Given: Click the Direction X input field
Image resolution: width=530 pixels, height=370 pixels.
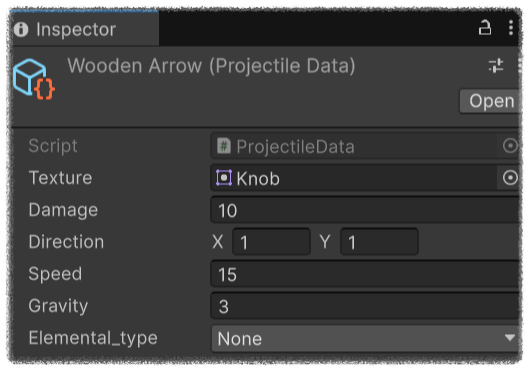Looking at the screenshot, I should pos(271,242).
